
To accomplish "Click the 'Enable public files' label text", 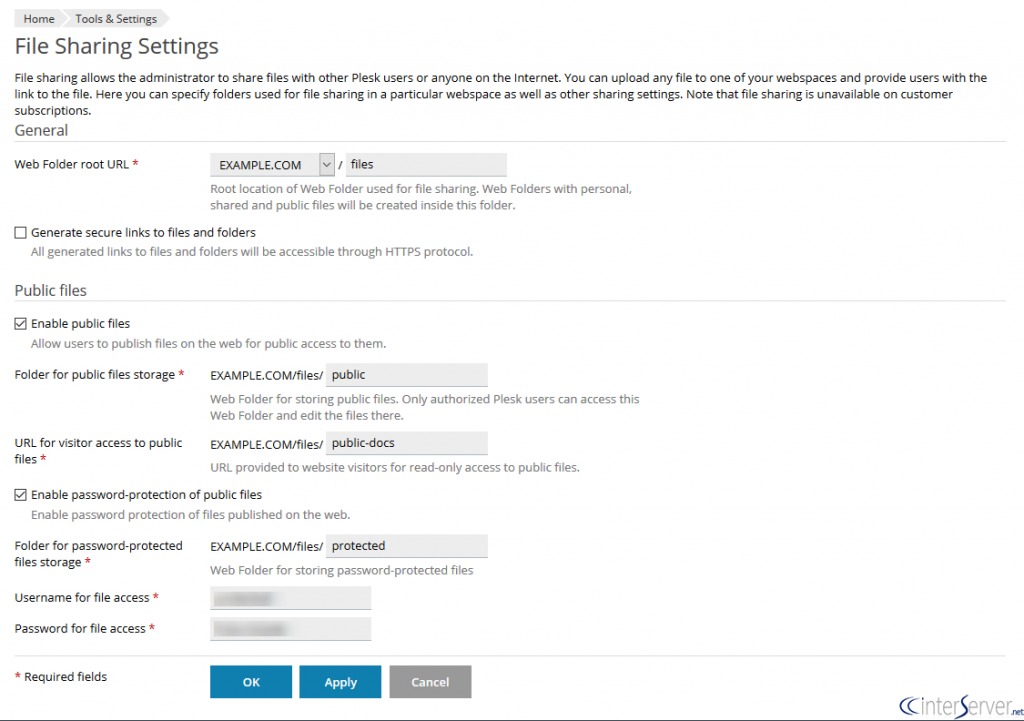I will tap(80, 323).
